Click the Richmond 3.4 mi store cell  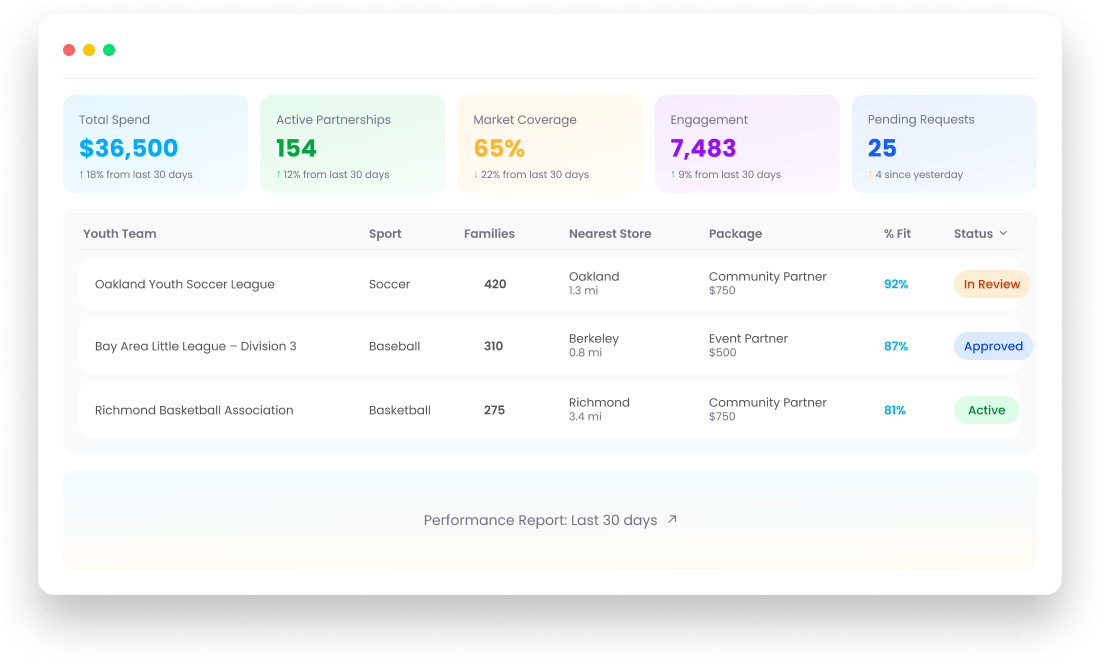click(599, 409)
